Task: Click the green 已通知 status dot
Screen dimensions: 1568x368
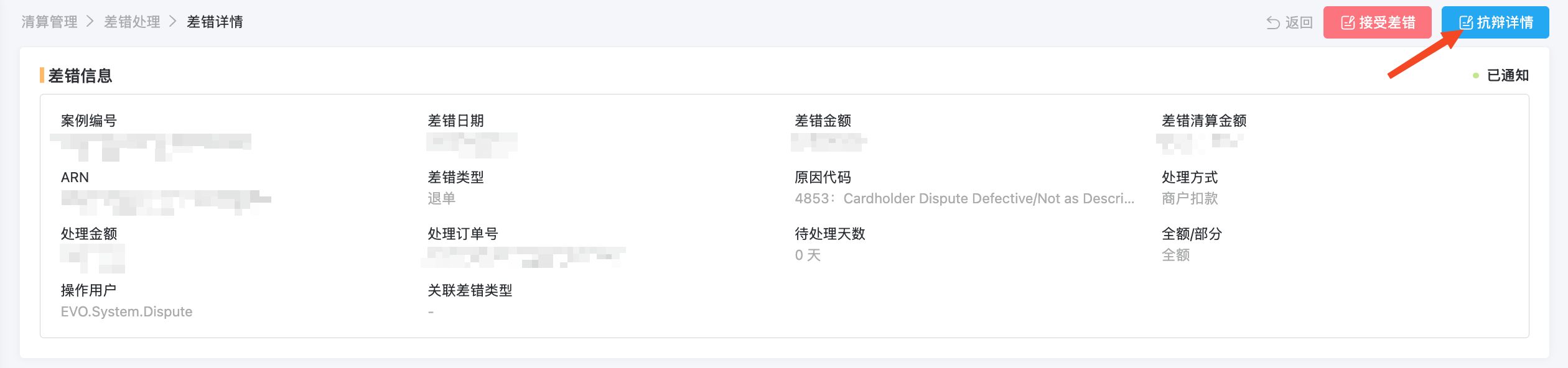Action: pyautogui.click(x=1476, y=76)
